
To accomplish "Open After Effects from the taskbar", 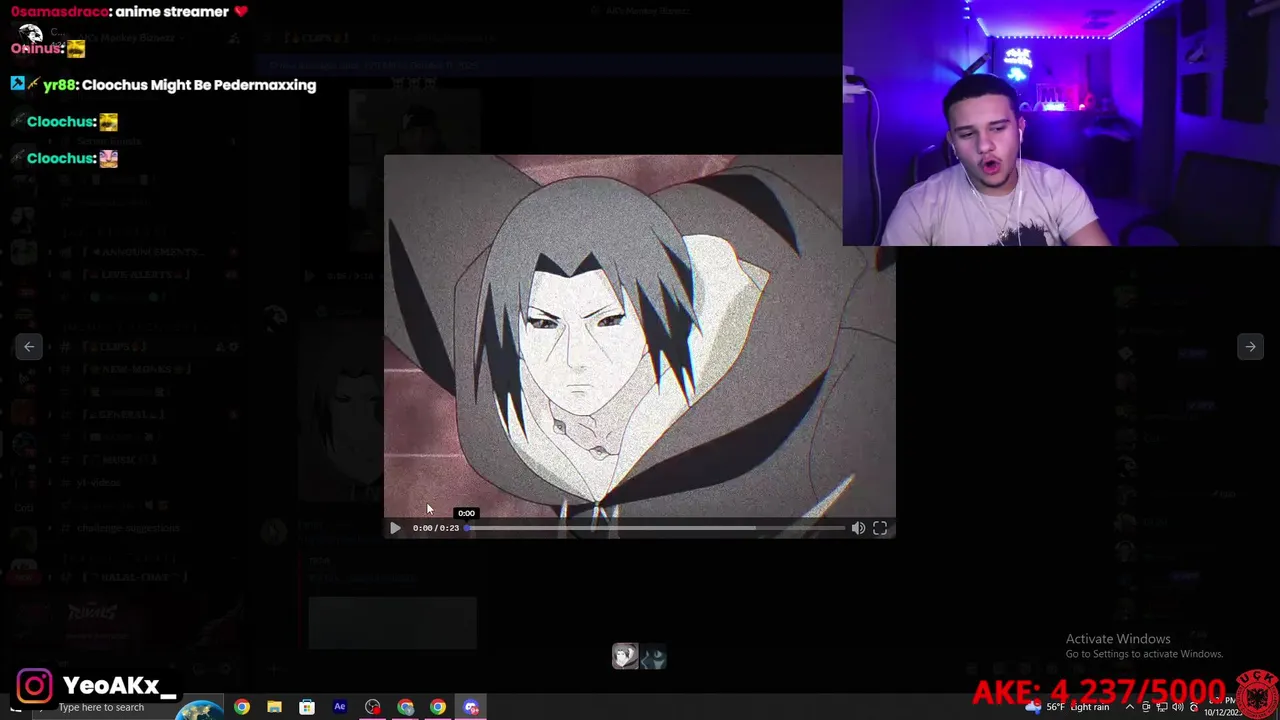I will pos(340,707).
